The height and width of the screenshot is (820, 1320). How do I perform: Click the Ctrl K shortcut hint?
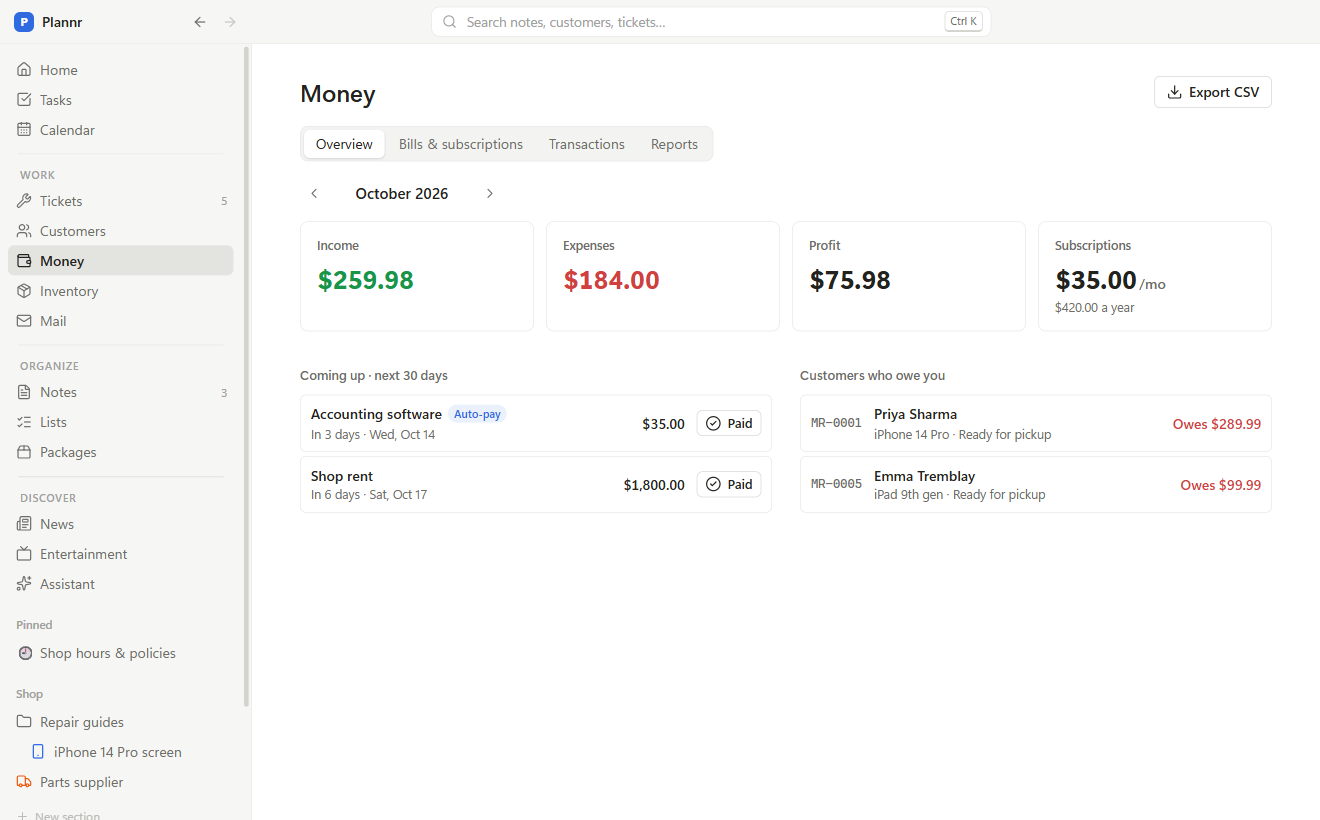click(963, 22)
